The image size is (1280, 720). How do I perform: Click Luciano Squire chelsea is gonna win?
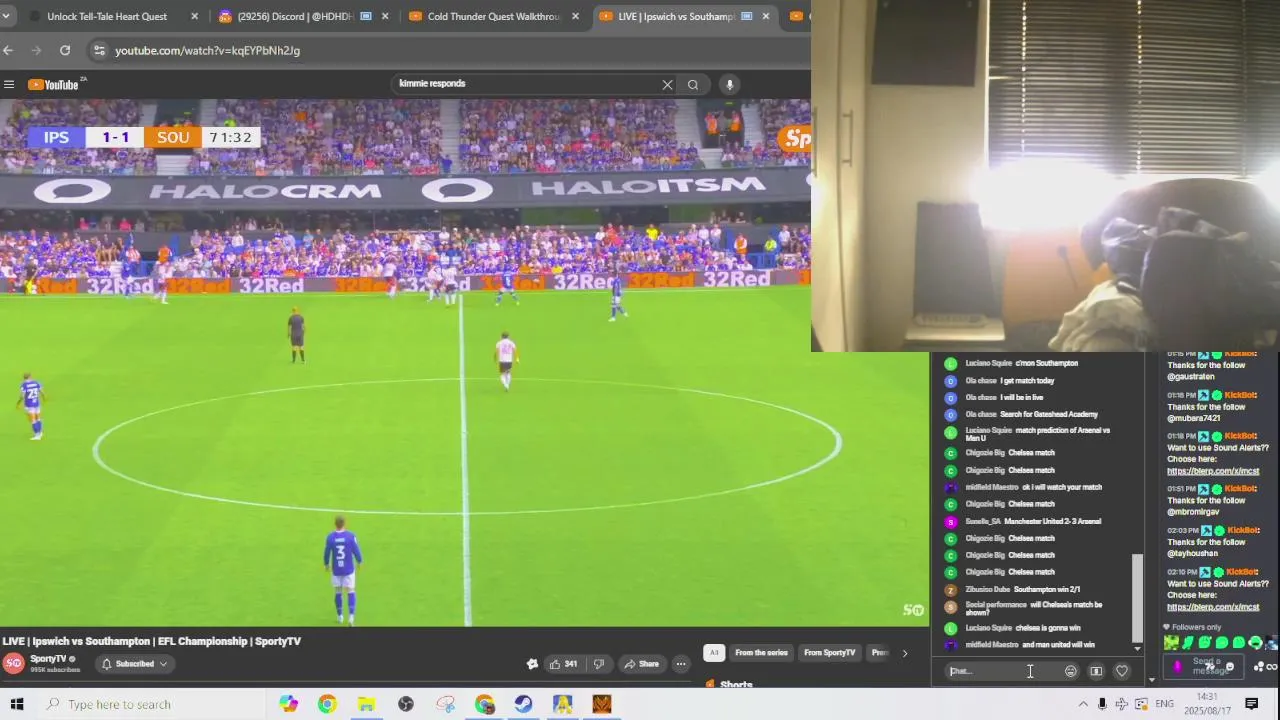pos(1022,628)
